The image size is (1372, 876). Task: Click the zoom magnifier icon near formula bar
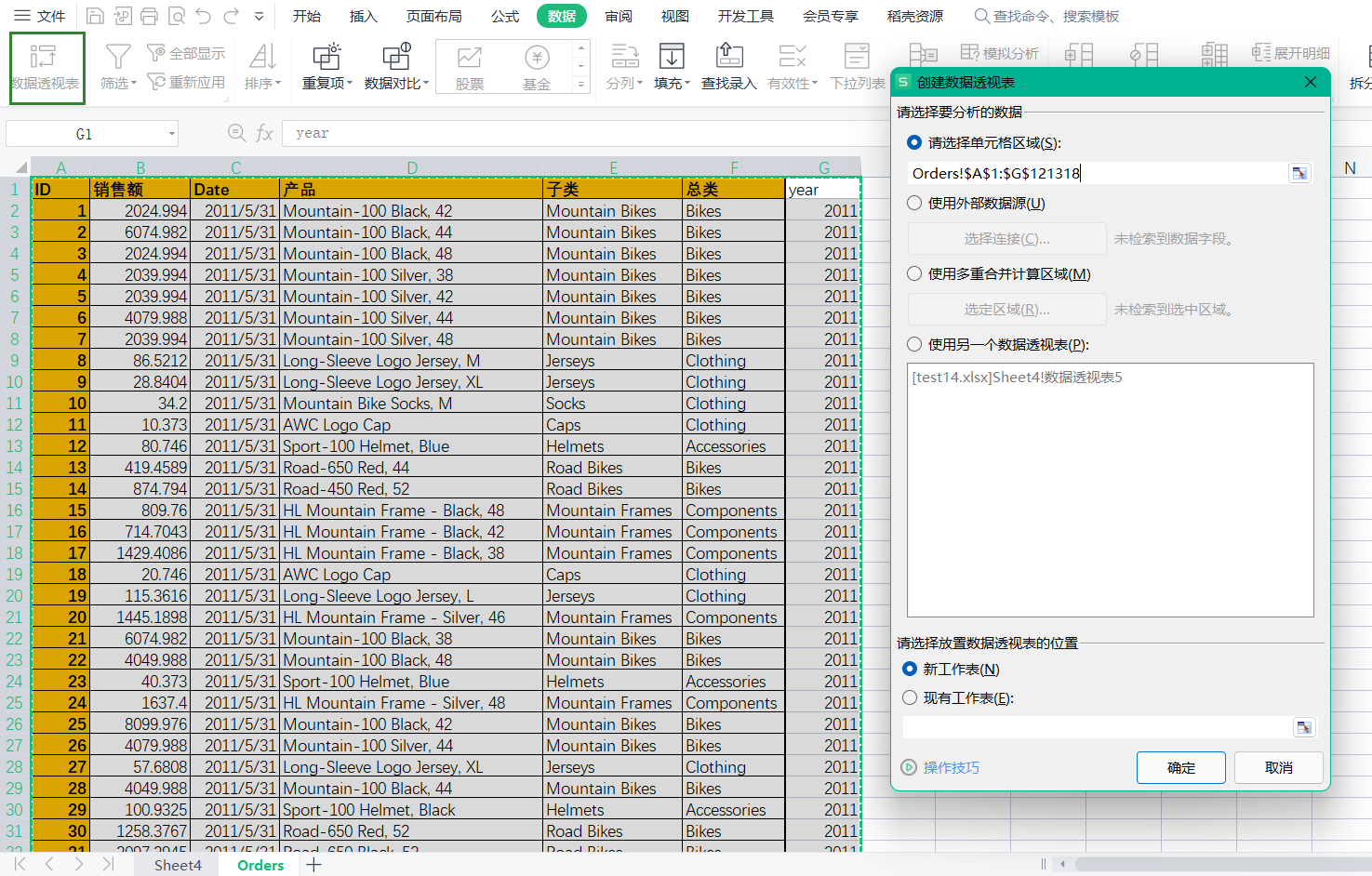[x=237, y=133]
